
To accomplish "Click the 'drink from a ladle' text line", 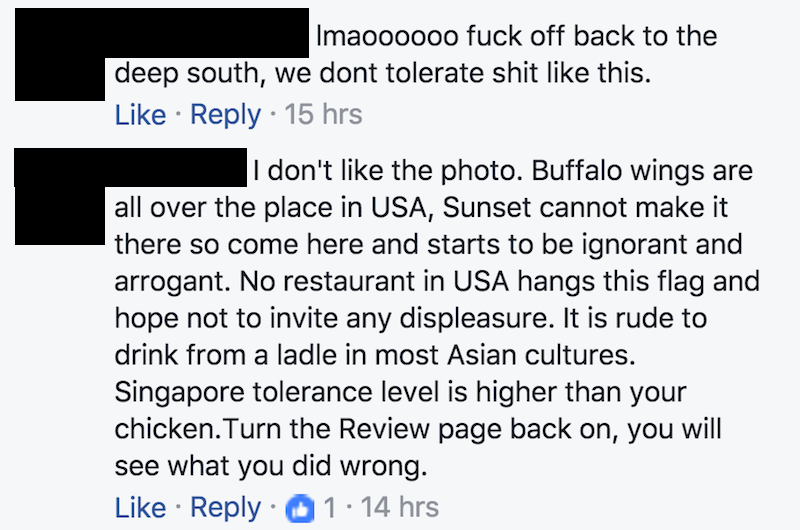I will (x=375, y=355).
